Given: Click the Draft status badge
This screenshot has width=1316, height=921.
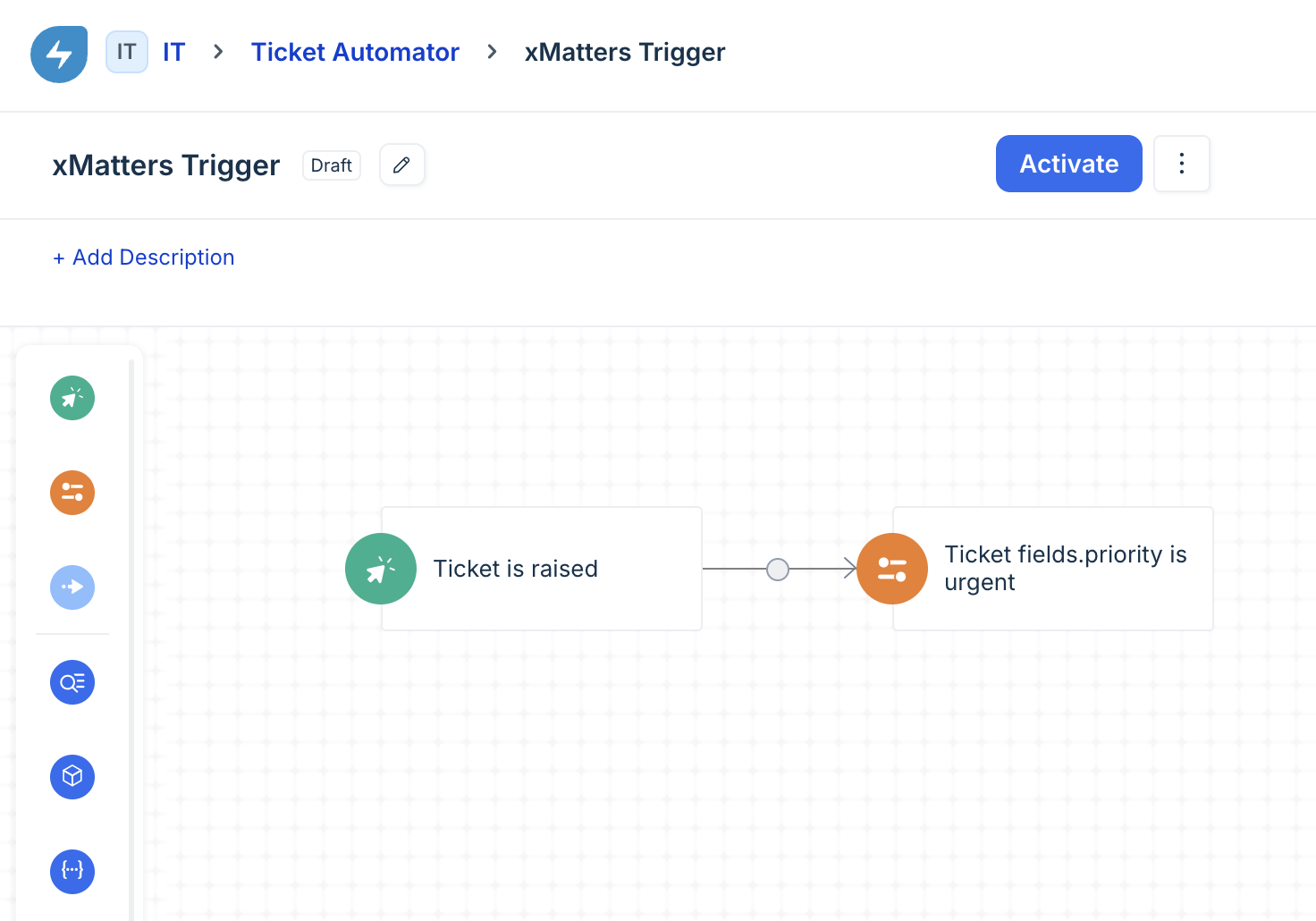Looking at the screenshot, I should click(x=332, y=165).
